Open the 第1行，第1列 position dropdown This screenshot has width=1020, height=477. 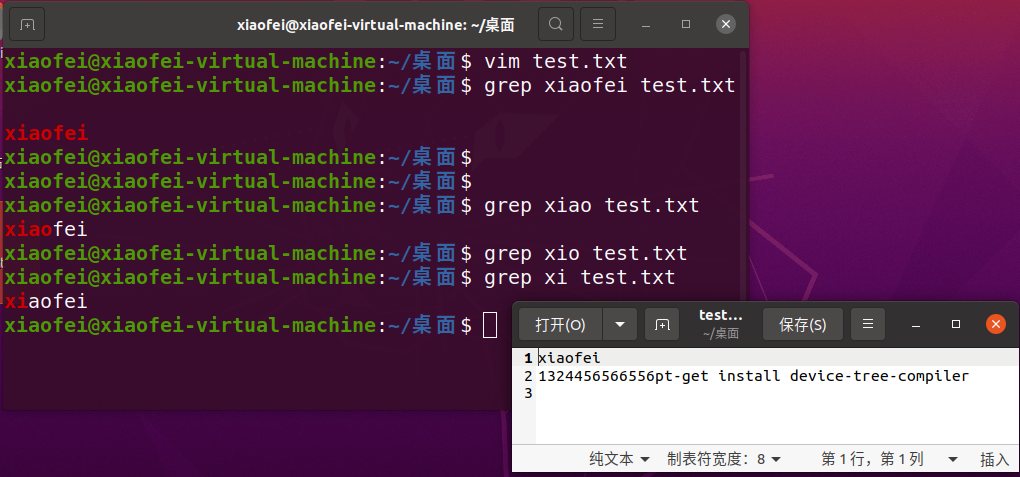point(889,459)
